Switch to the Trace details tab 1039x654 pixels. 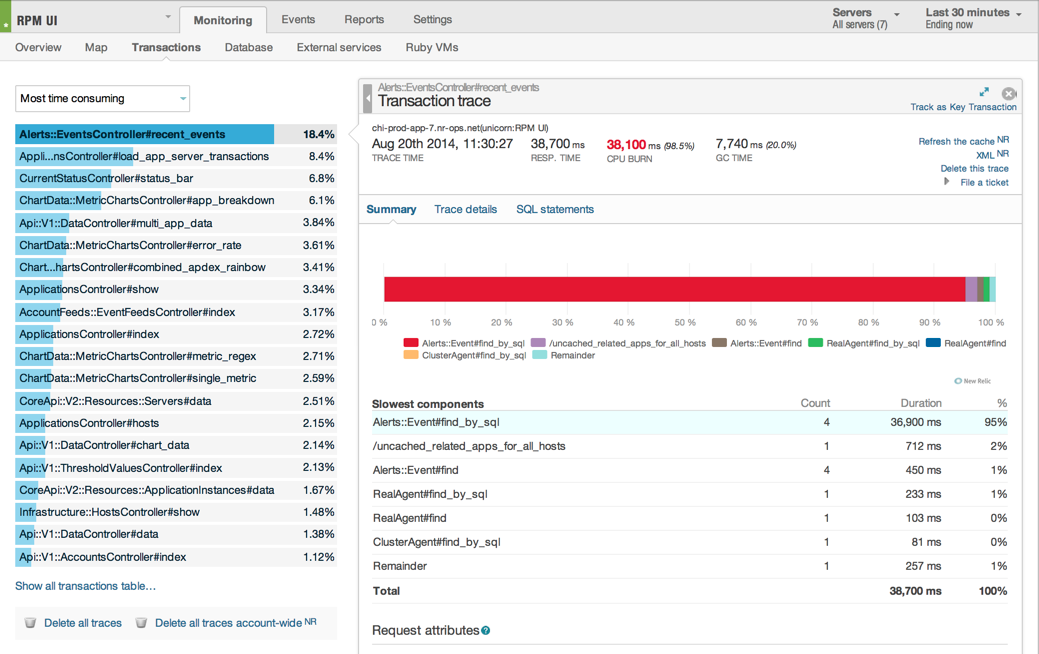(x=465, y=209)
